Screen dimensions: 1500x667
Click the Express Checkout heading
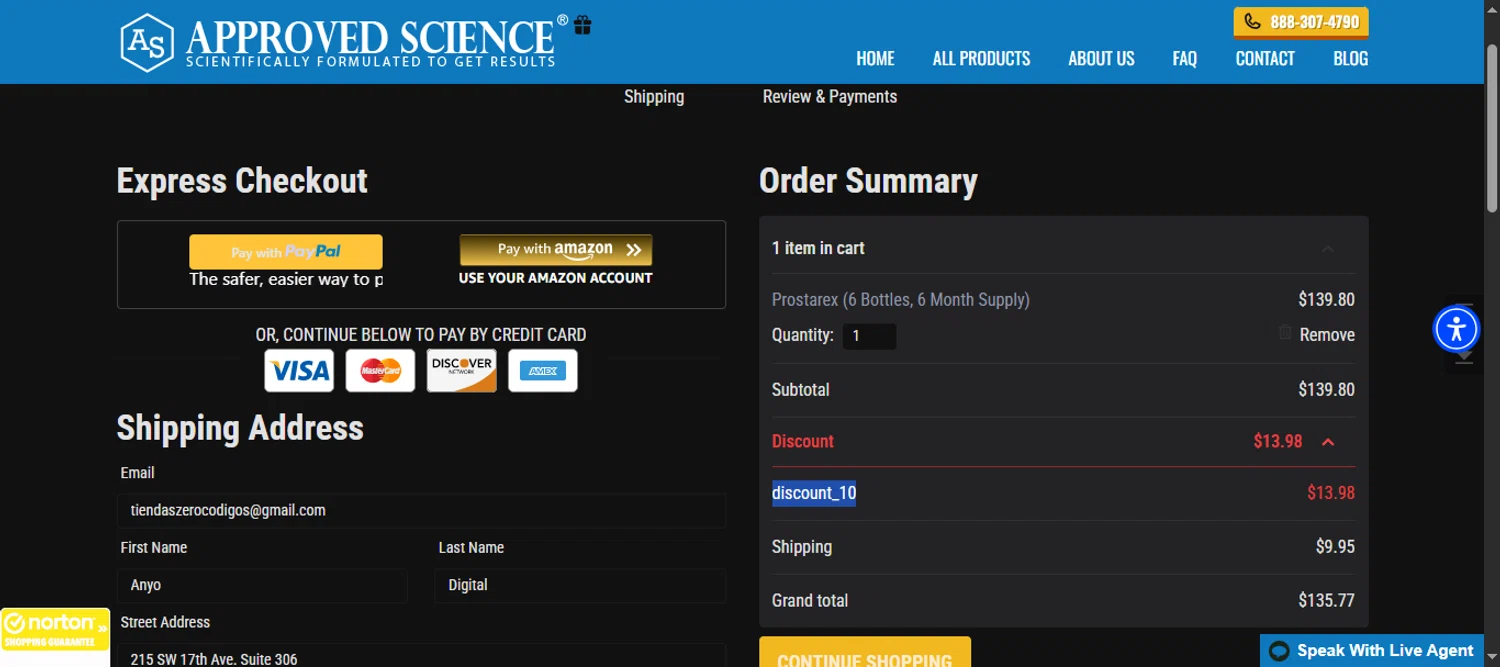[242, 181]
